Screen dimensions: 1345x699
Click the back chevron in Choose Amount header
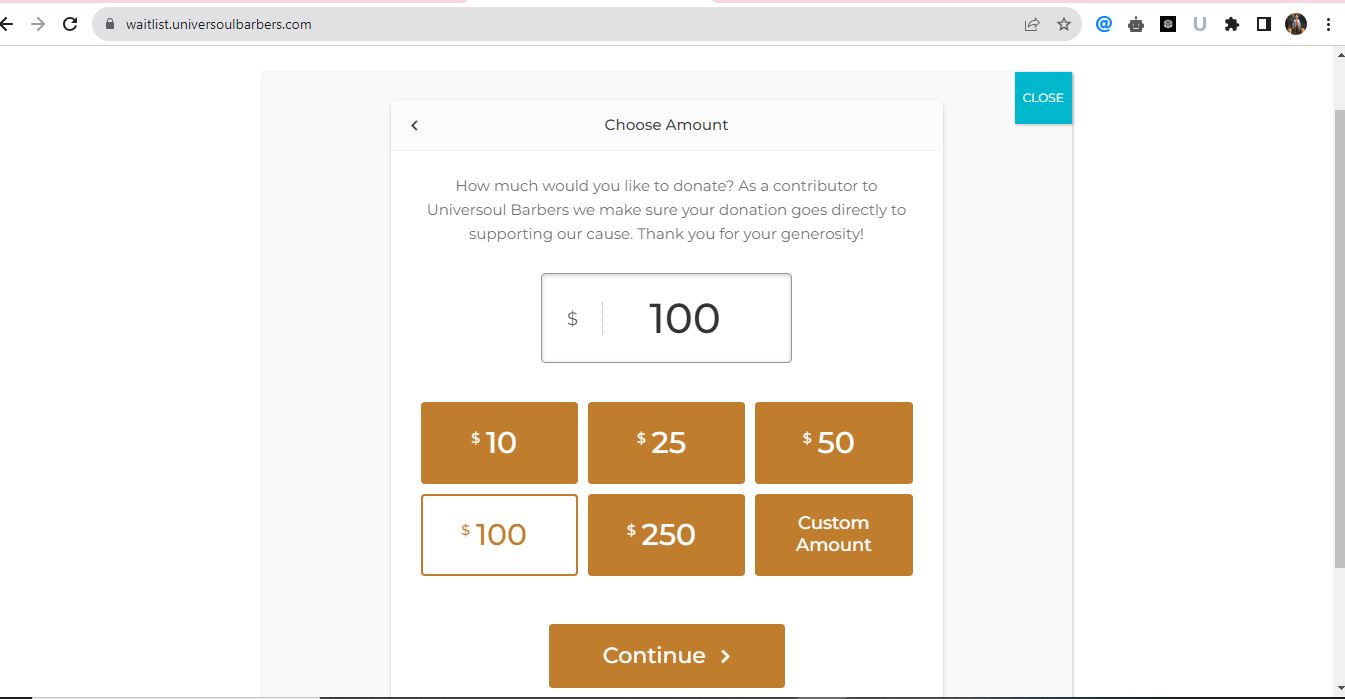[414, 125]
